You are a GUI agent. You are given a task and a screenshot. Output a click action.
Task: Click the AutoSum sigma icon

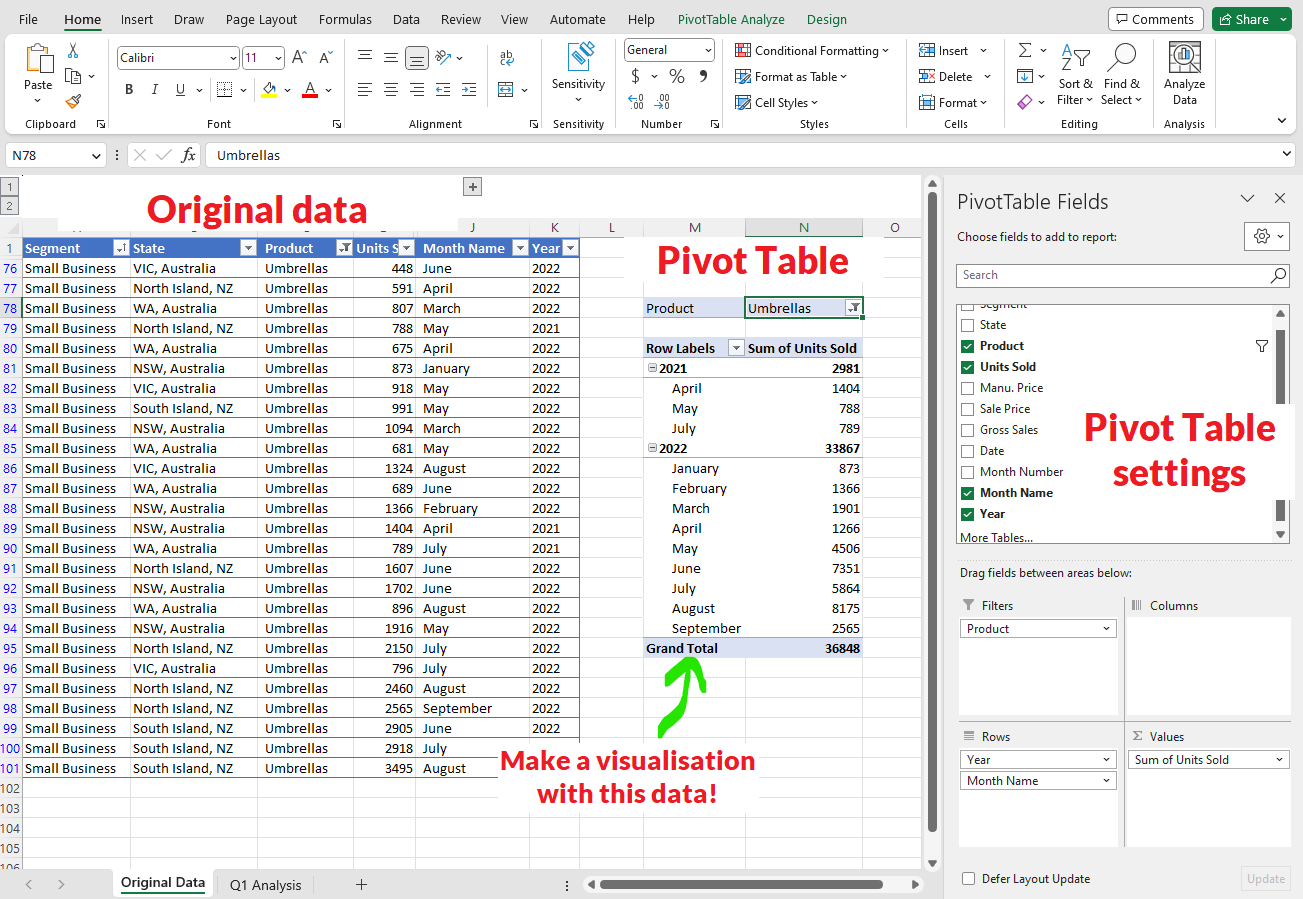tap(1025, 51)
